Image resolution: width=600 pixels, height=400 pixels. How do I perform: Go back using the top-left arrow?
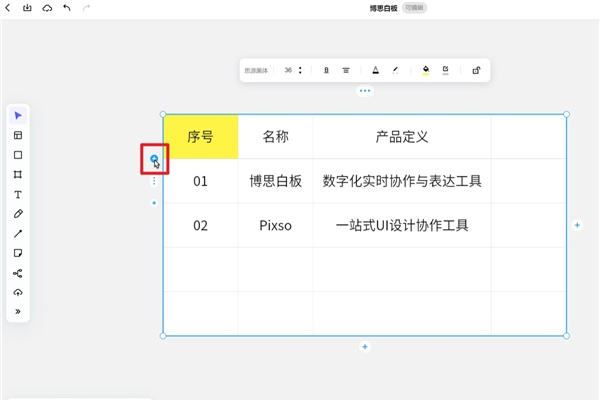[8, 8]
